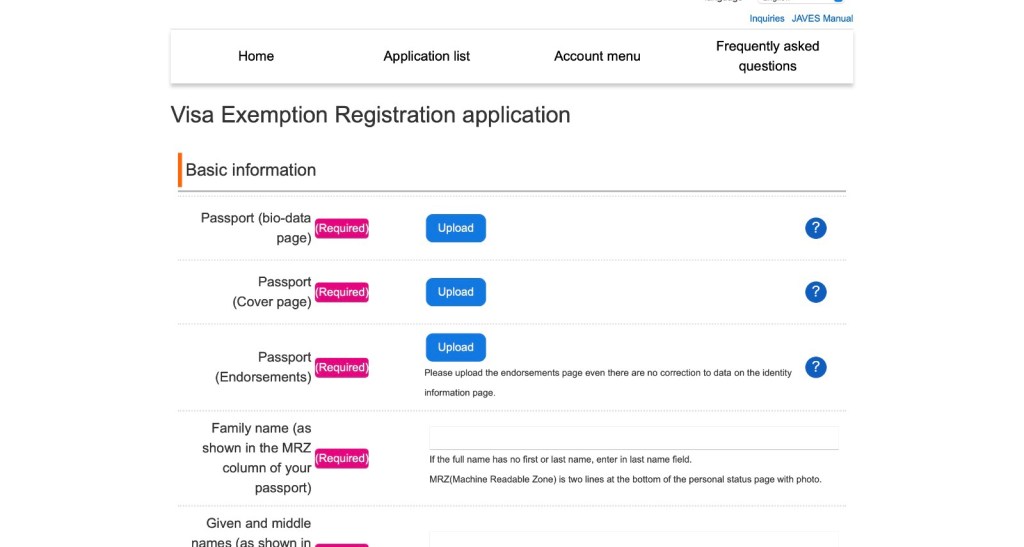Upload the passport endorsements page

pyautogui.click(x=455, y=347)
